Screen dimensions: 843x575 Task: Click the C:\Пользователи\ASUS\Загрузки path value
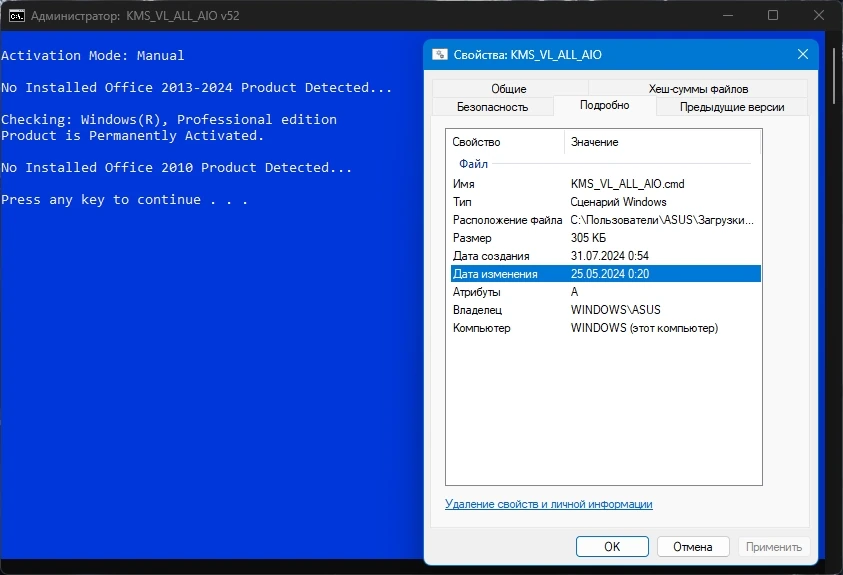[662, 220]
